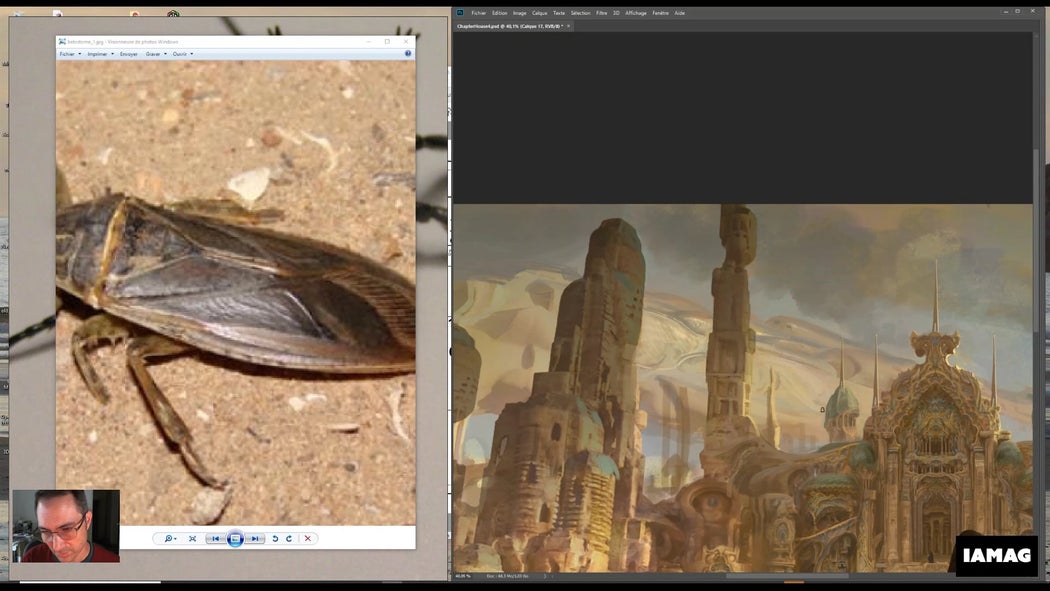Open the zoom level dropdown arrow
The height and width of the screenshot is (591, 1050).
click(x=176, y=538)
